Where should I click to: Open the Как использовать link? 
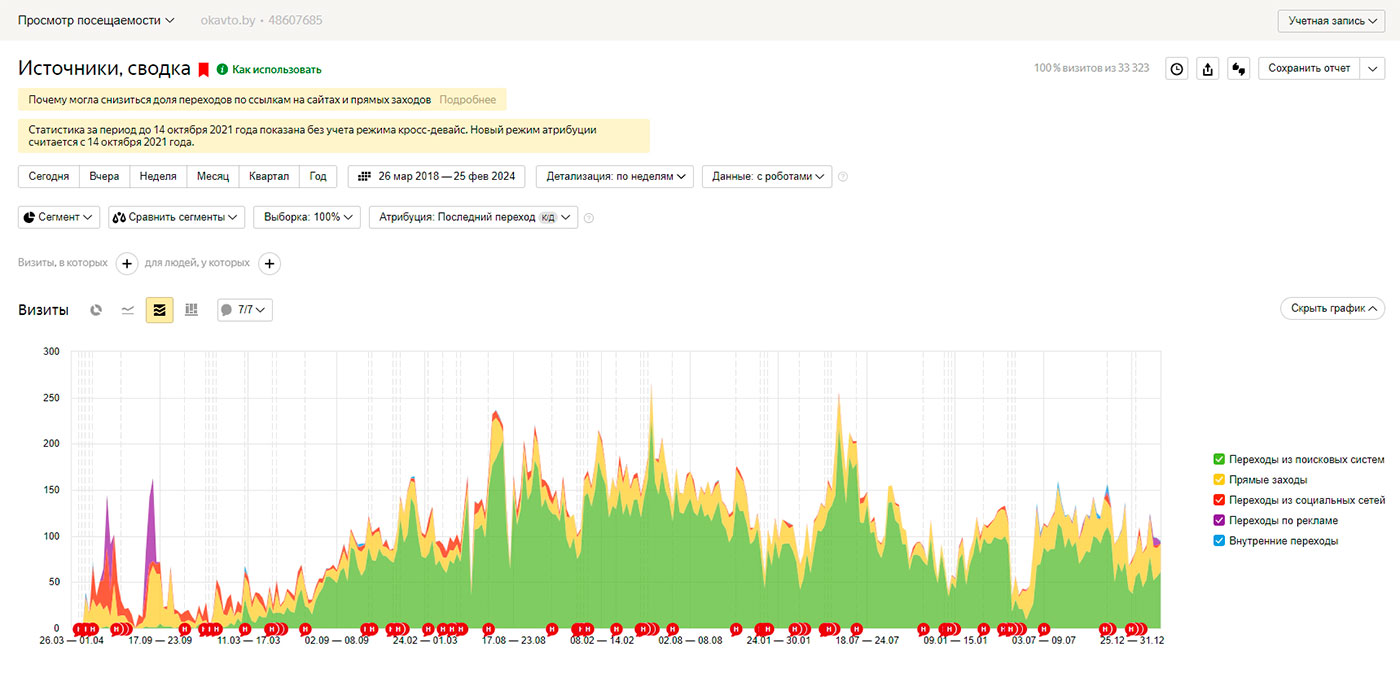coord(277,70)
